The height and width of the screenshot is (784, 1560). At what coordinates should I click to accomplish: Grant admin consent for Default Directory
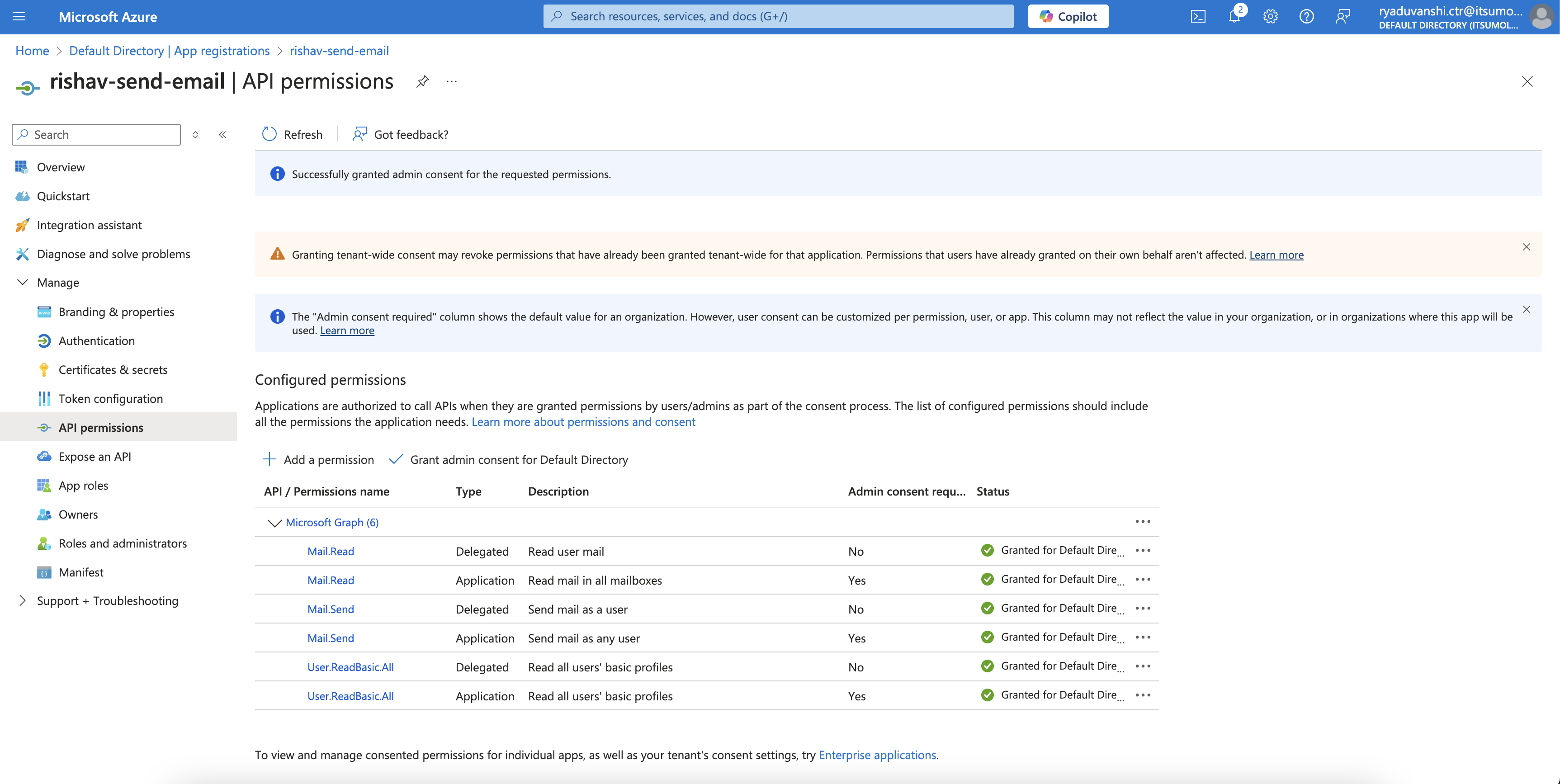(509, 459)
